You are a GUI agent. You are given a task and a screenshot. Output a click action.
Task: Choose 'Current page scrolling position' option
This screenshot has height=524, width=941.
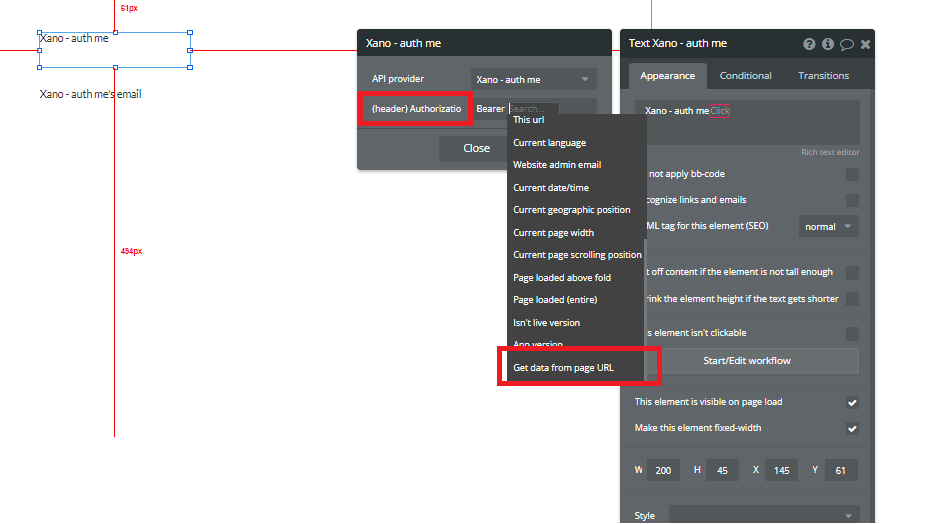coord(577,254)
